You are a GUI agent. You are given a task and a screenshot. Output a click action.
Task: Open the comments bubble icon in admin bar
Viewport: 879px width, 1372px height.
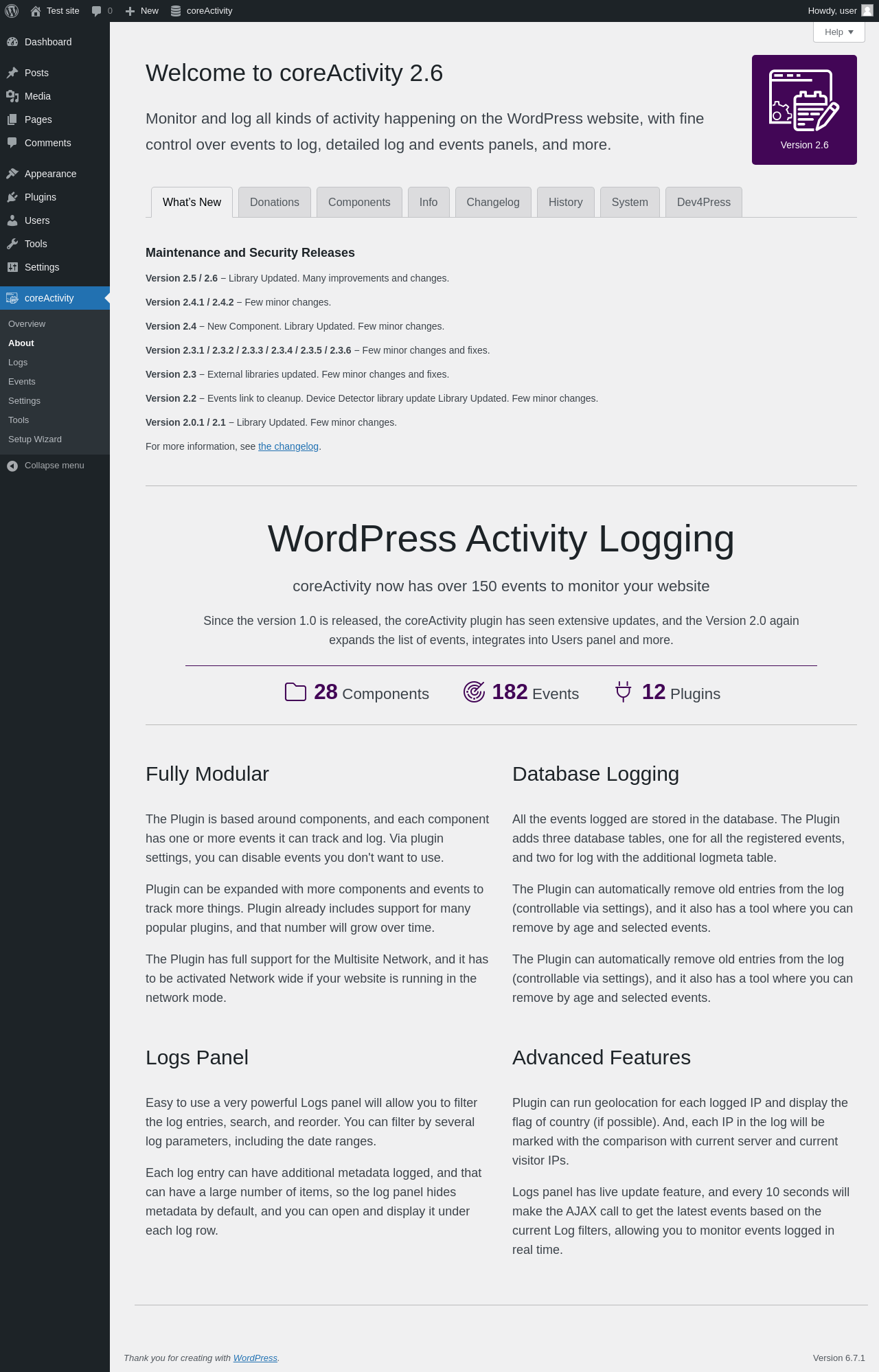click(96, 11)
